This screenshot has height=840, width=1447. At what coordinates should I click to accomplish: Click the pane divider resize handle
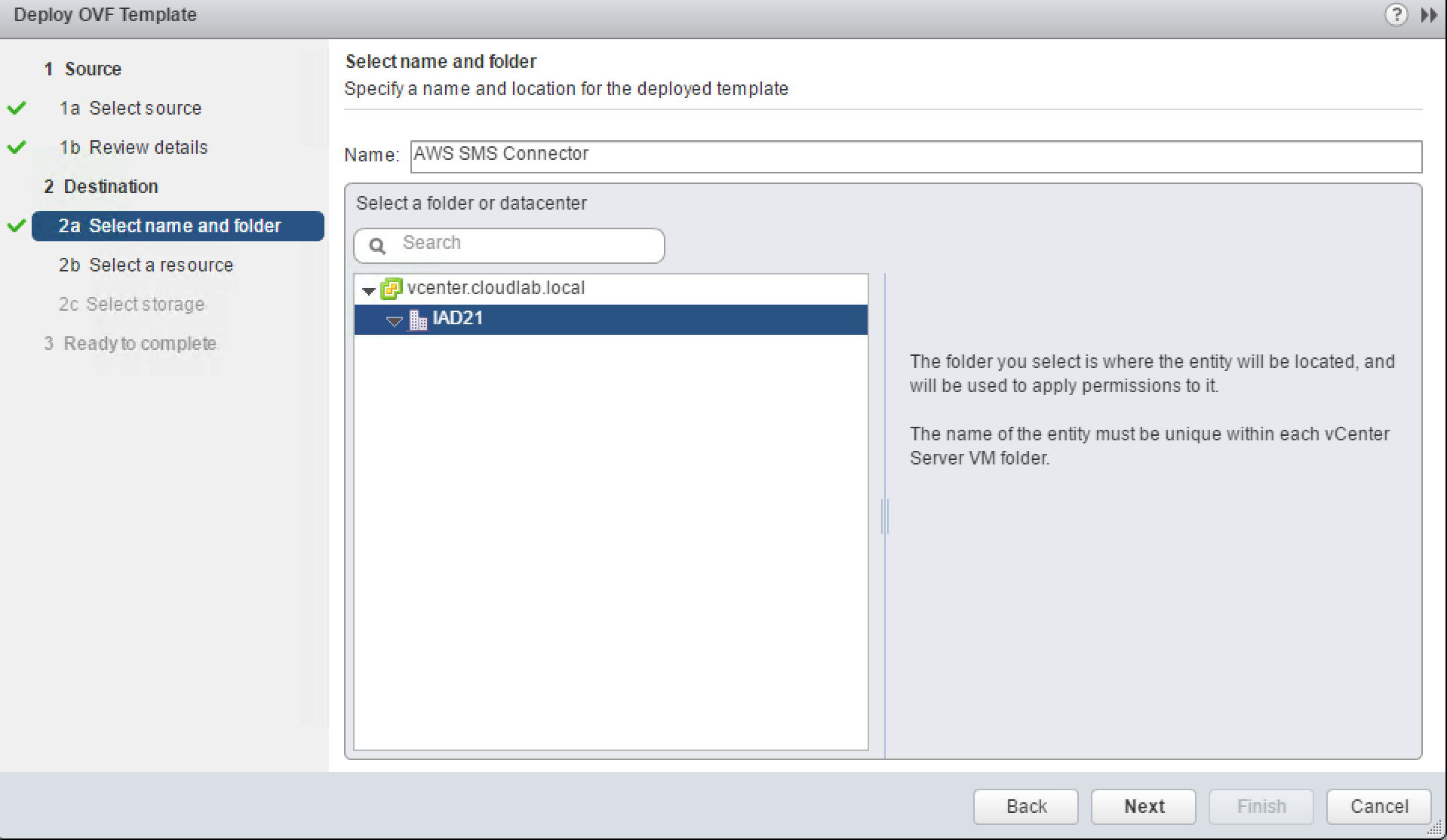coord(886,516)
